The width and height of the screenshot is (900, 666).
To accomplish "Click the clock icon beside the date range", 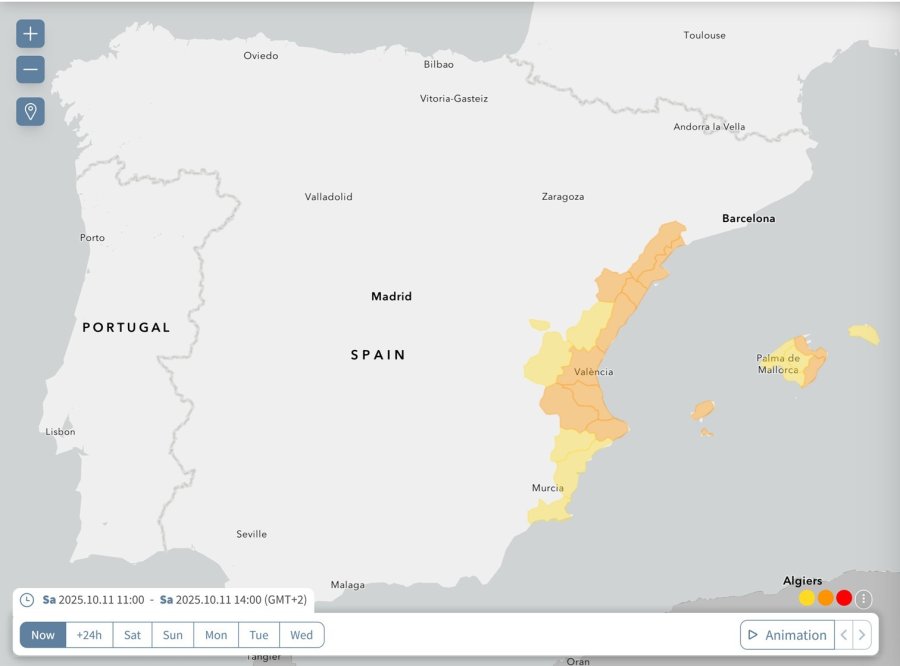I will [x=27, y=600].
